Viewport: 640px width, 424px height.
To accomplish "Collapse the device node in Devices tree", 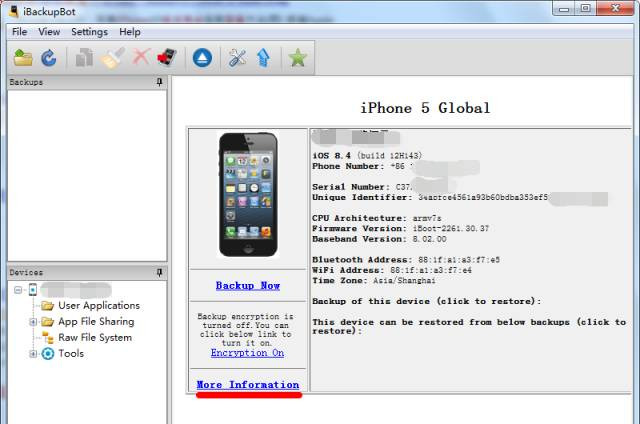I will coord(18,290).
